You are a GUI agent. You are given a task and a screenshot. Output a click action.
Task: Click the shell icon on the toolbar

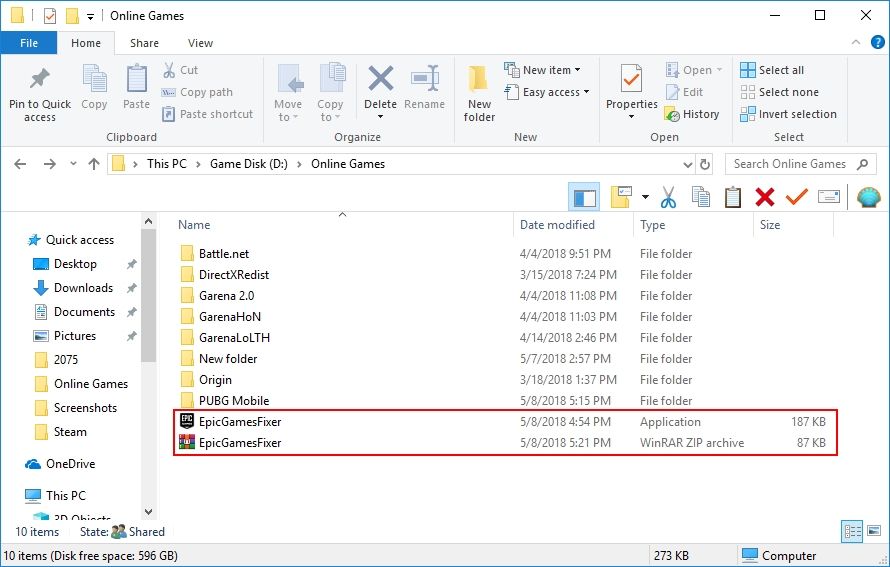868,197
